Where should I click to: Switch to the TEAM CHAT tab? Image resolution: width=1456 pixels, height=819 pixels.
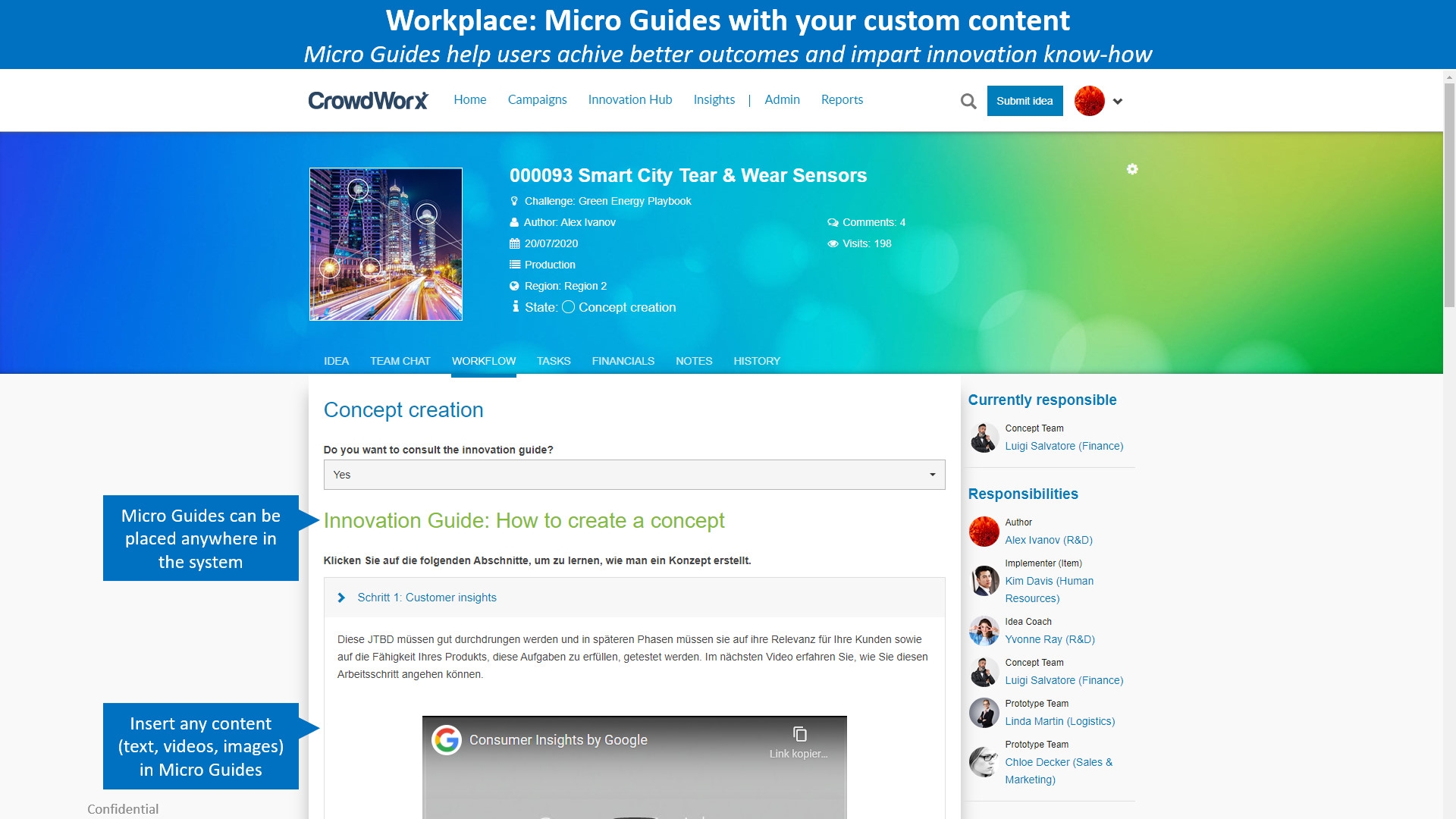click(400, 361)
